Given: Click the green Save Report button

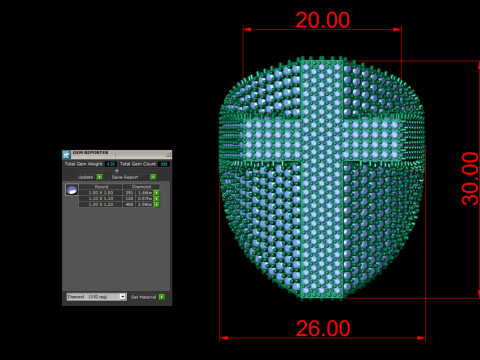Looking at the screenshot, I should [153, 177].
